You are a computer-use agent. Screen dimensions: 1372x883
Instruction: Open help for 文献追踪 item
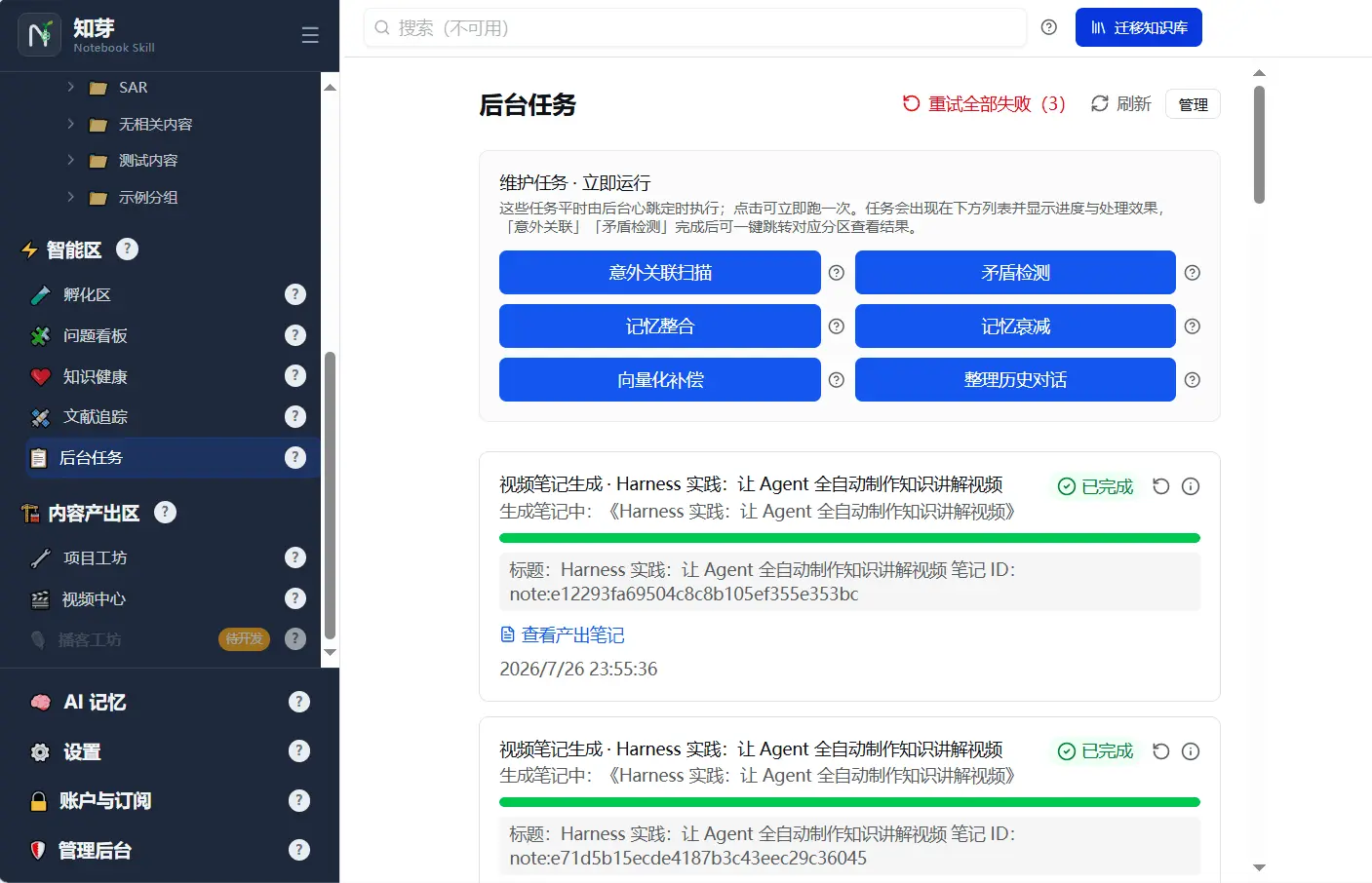(x=295, y=416)
